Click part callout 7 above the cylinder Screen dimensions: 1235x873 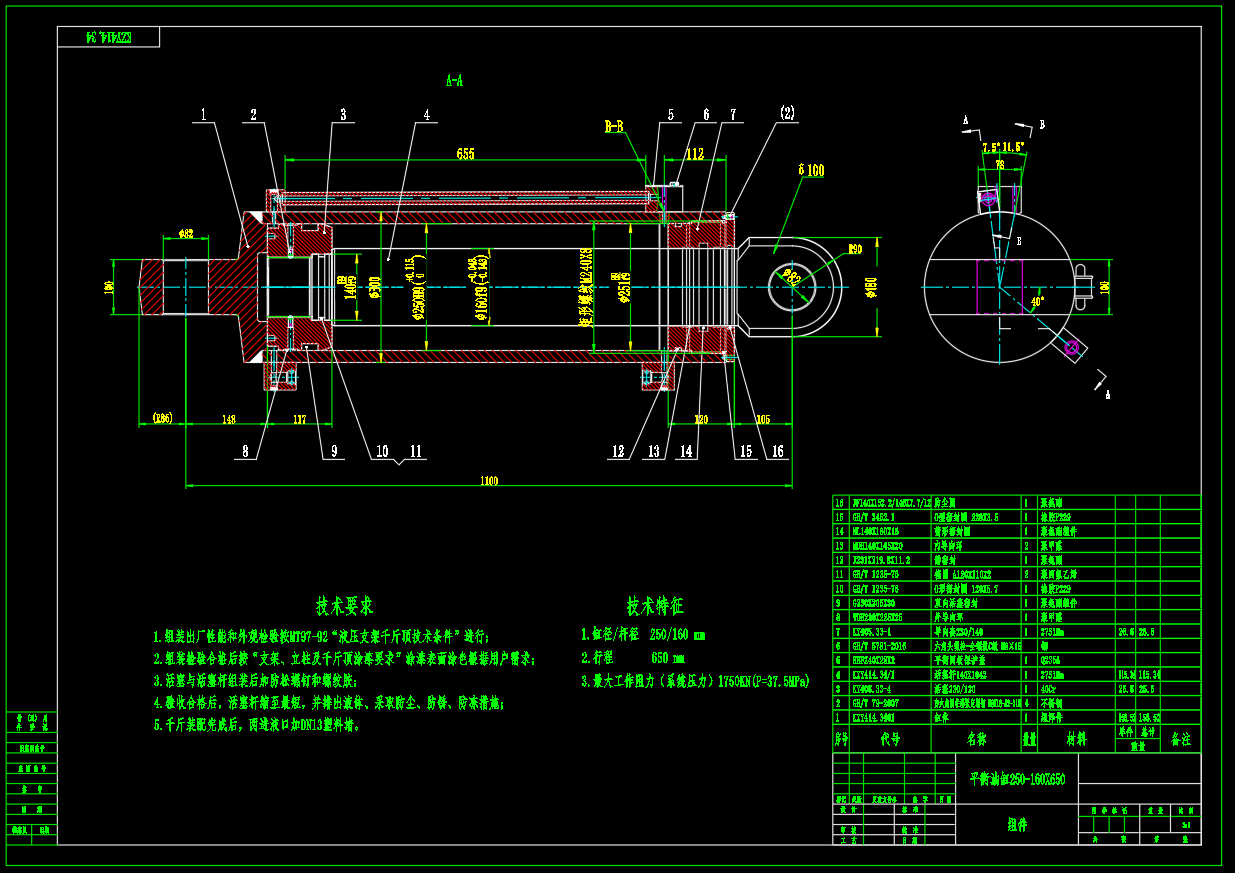tap(733, 115)
